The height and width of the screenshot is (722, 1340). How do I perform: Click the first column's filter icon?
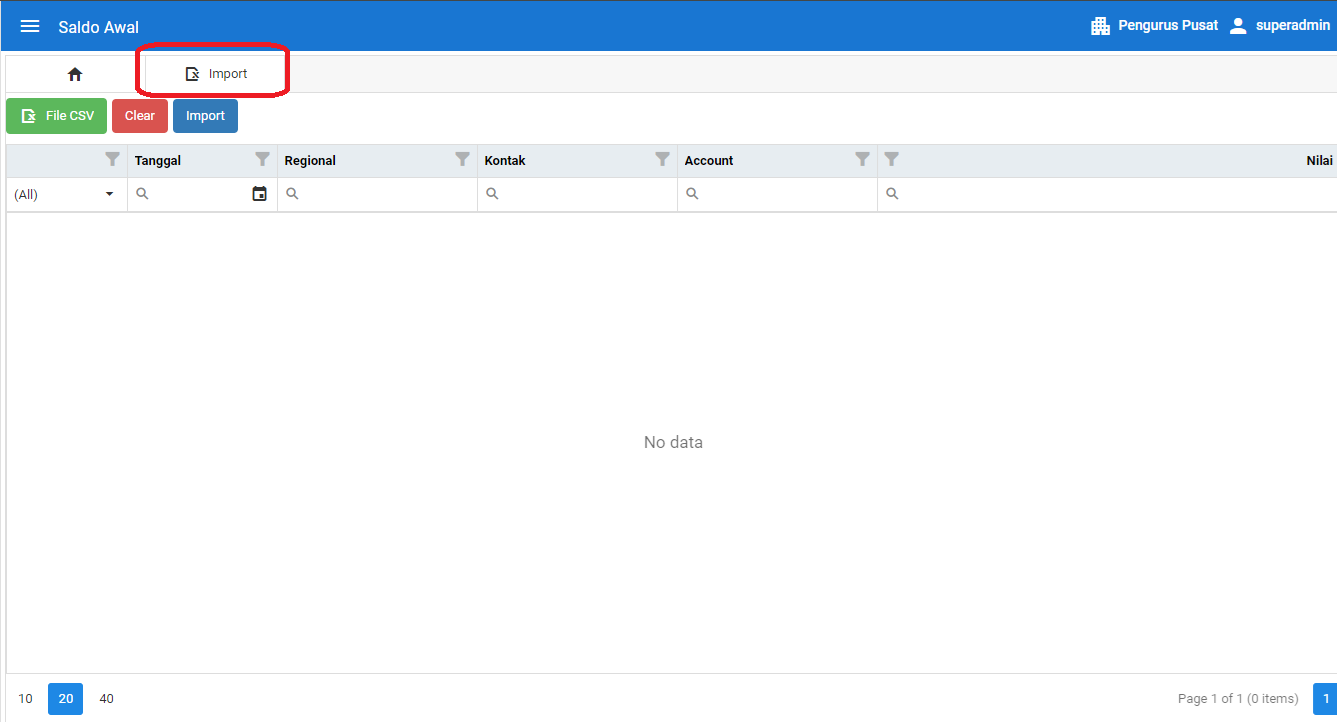click(112, 160)
